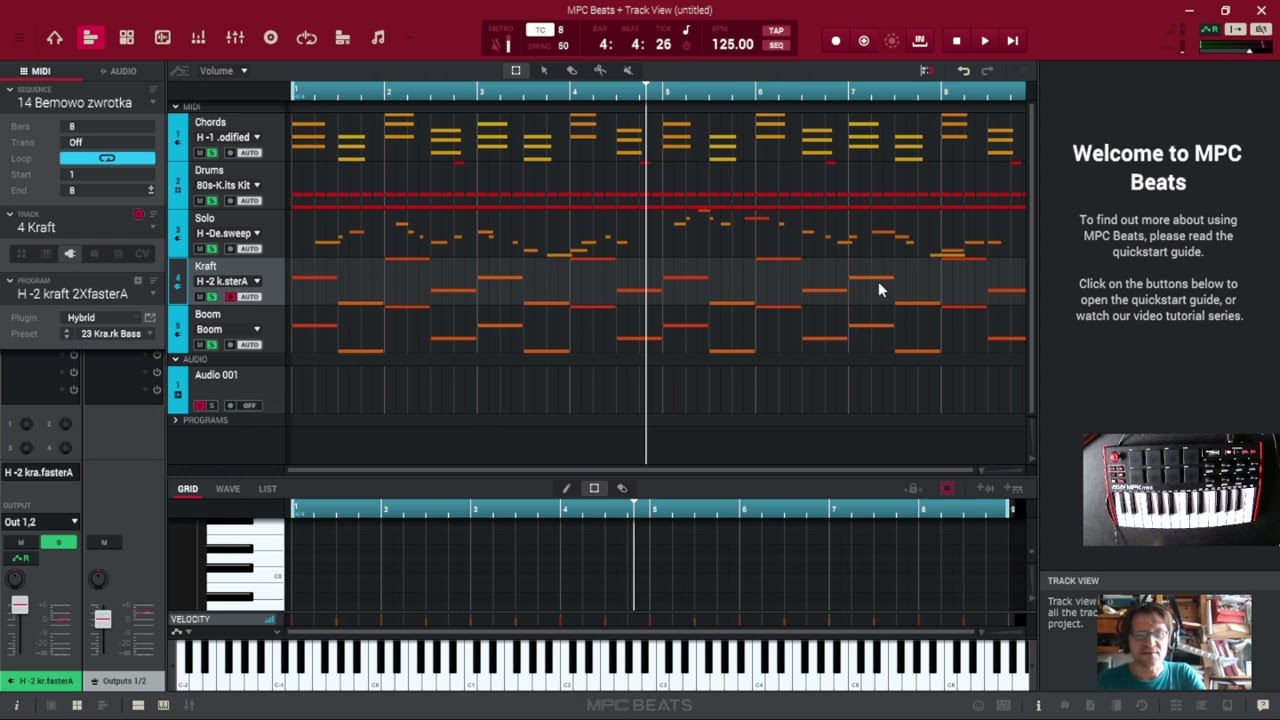Open the Plugin Hybrid selector
1280x720 pixels.
click(100, 318)
